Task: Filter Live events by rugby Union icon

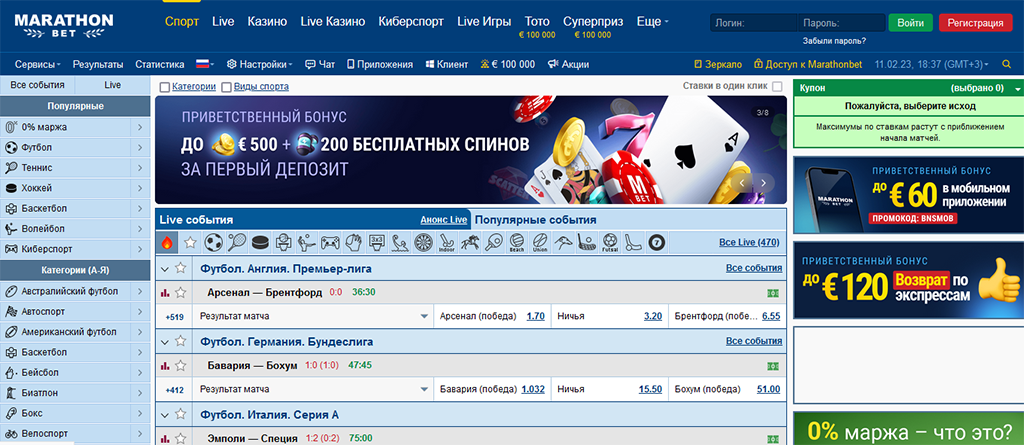Action: pyautogui.click(x=539, y=242)
